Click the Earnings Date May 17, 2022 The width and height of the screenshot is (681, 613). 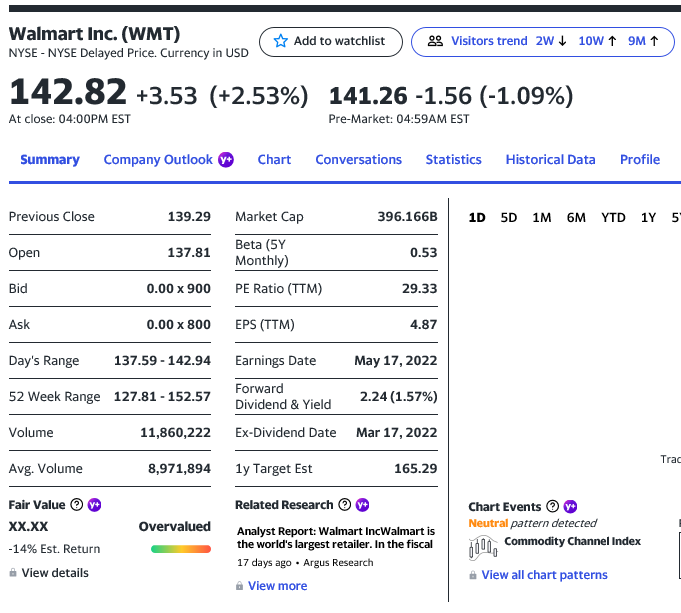[396, 361]
